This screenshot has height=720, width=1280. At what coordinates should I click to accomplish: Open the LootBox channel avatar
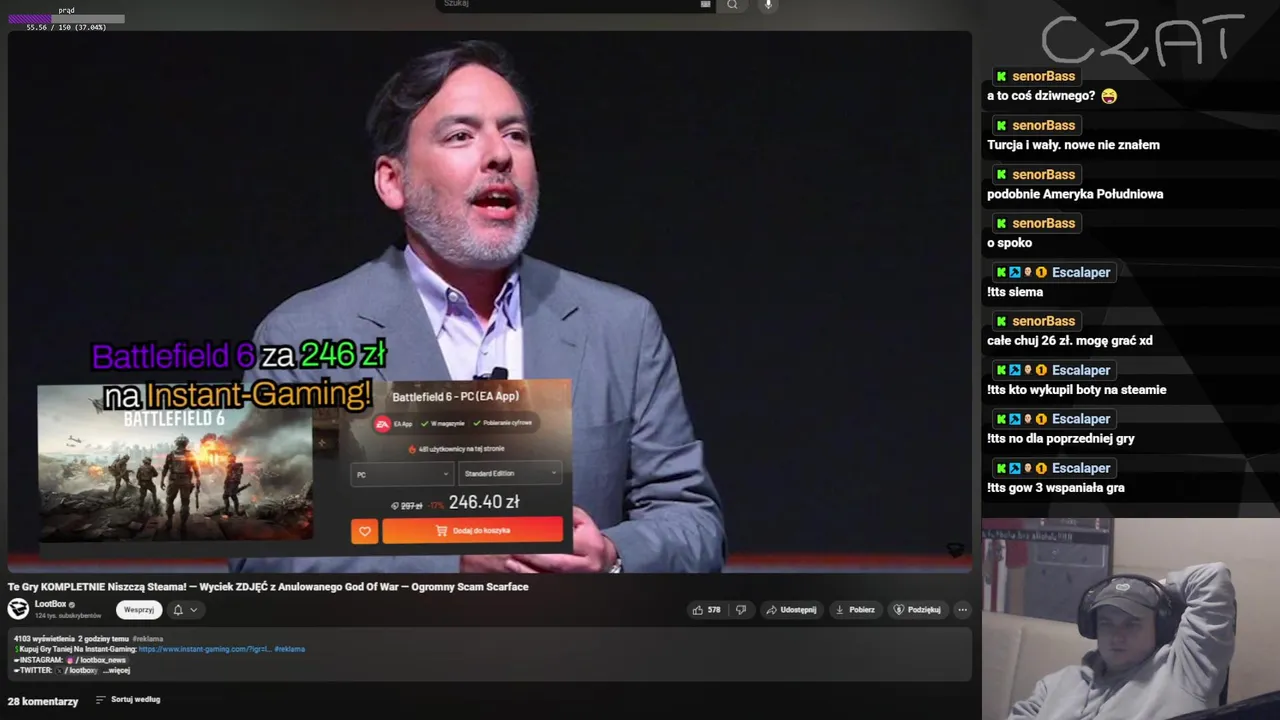18,608
